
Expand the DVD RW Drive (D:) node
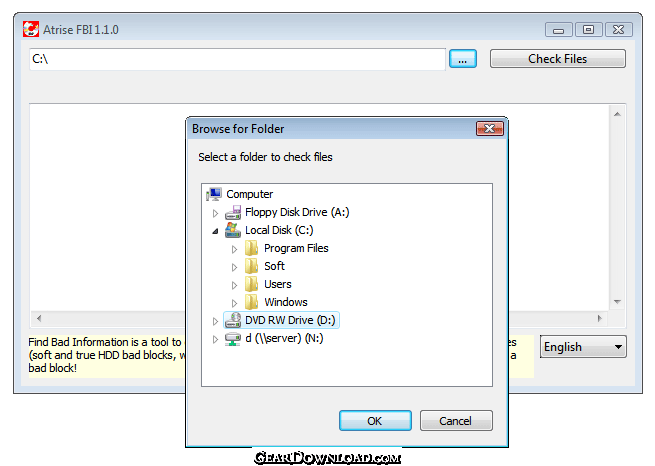pos(215,321)
